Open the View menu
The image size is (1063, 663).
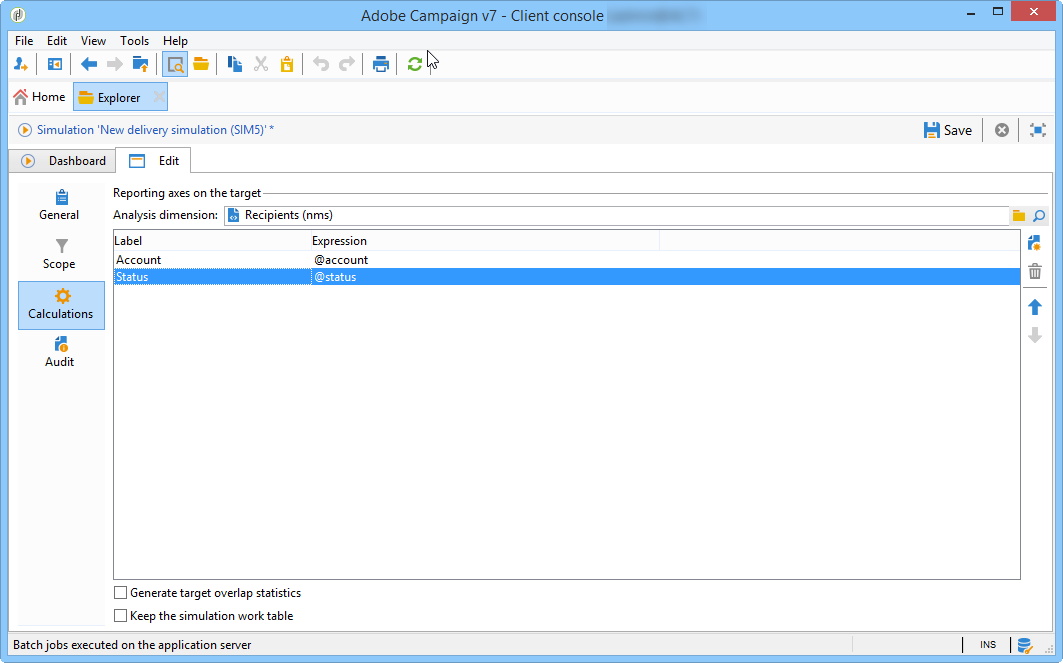[x=93, y=41]
